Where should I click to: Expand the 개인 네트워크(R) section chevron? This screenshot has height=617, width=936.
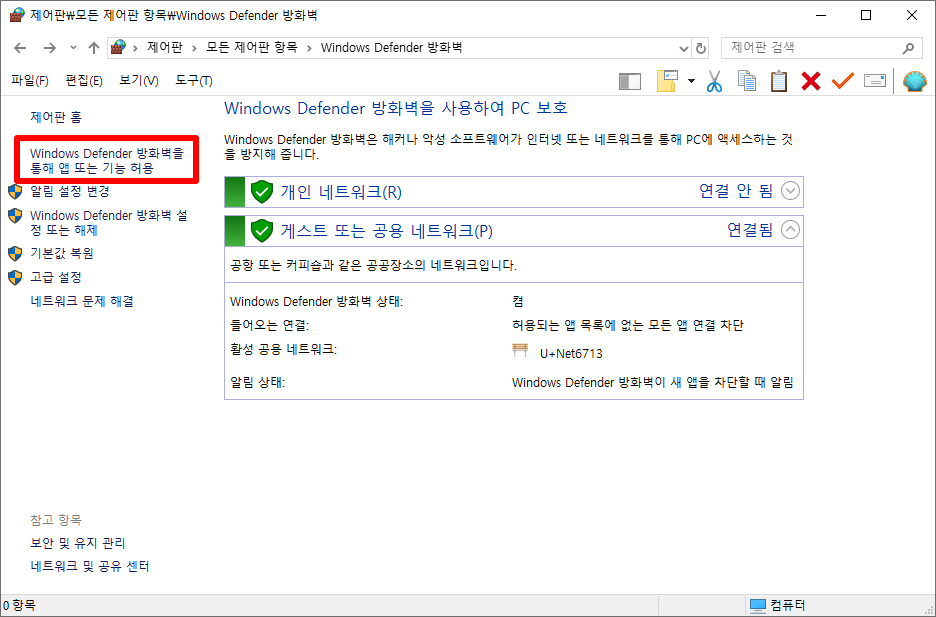[790, 191]
